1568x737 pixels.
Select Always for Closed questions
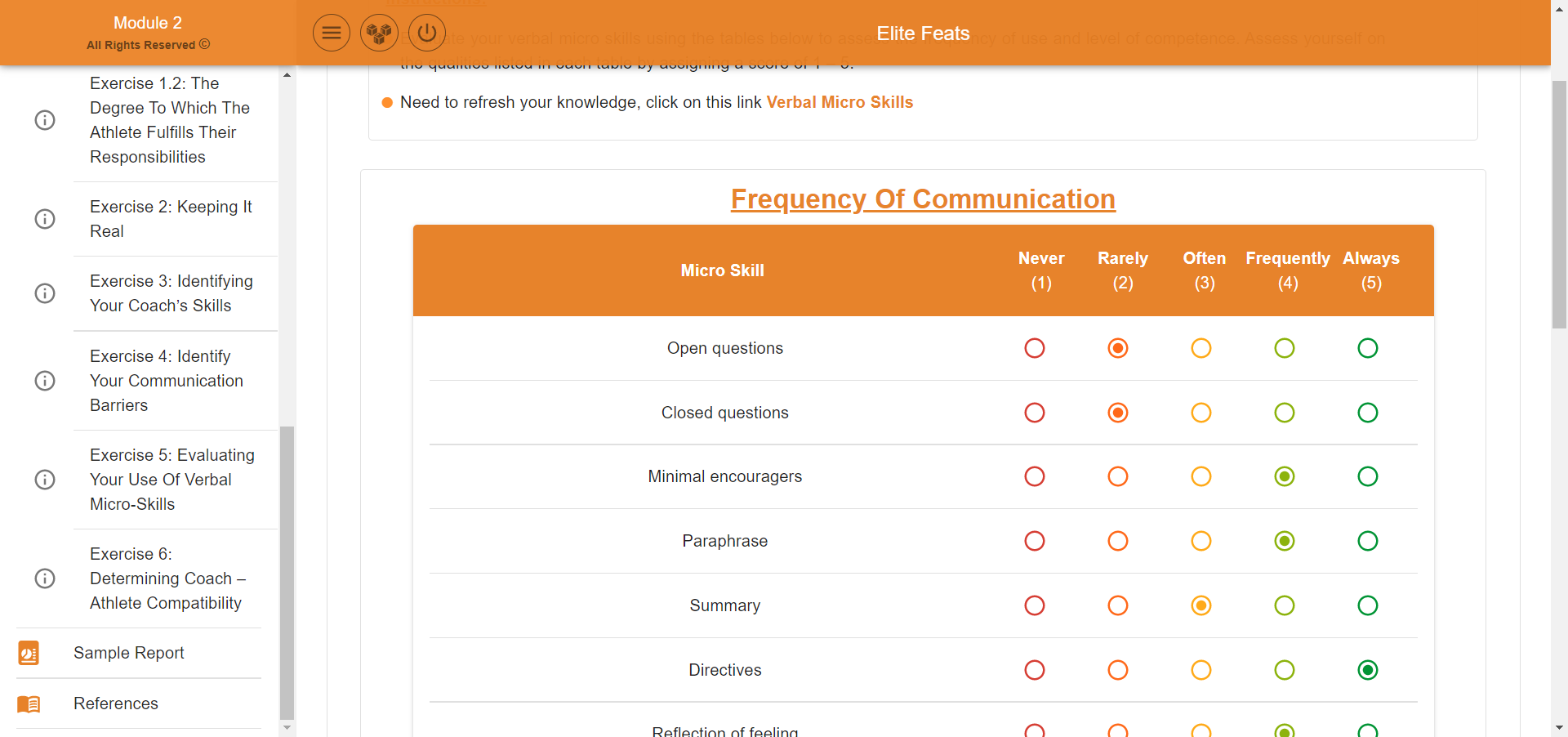pyautogui.click(x=1368, y=413)
